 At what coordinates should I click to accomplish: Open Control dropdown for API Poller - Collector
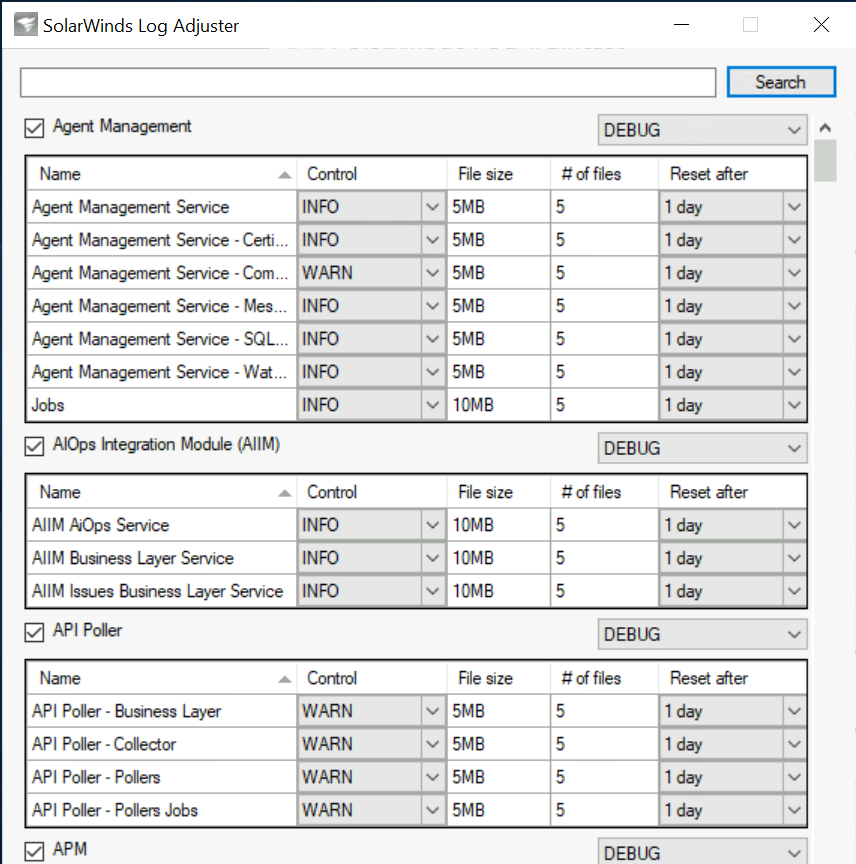[x=371, y=744]
